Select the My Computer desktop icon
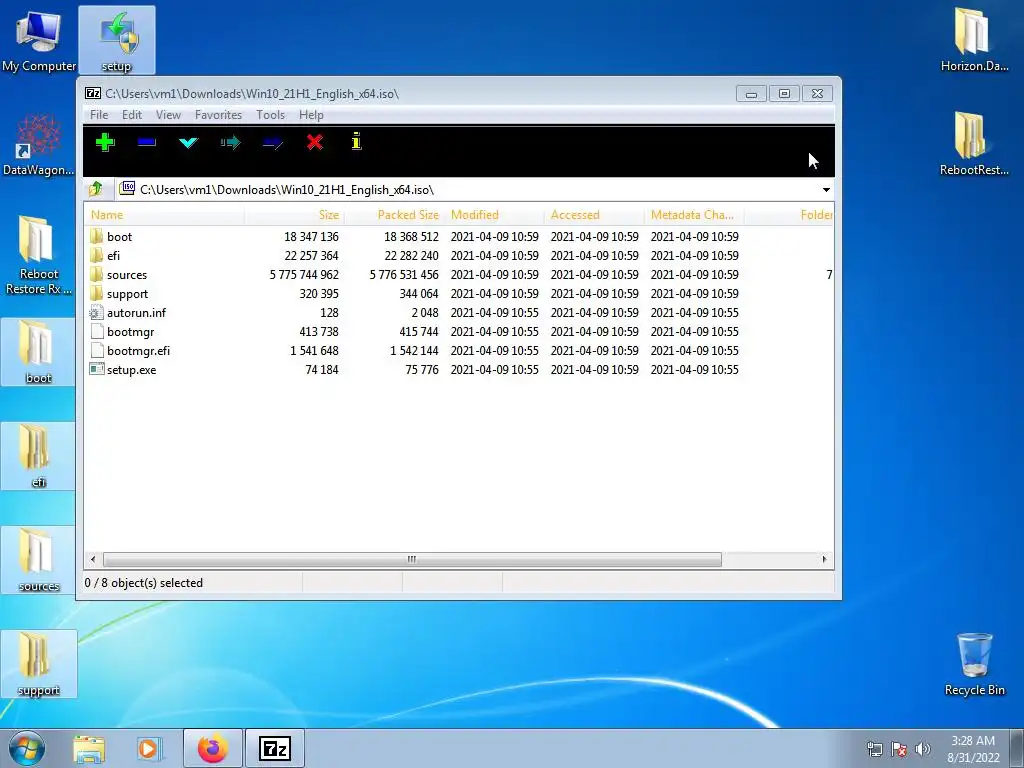Viewport: 1024px width, 768px height. tap(39, 40)
